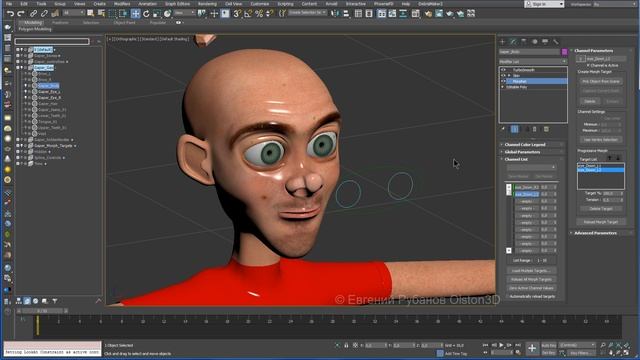Viewport: 640px width, 360px height.
Task: Expand the Global Parameters rollout
Action: 532,152
